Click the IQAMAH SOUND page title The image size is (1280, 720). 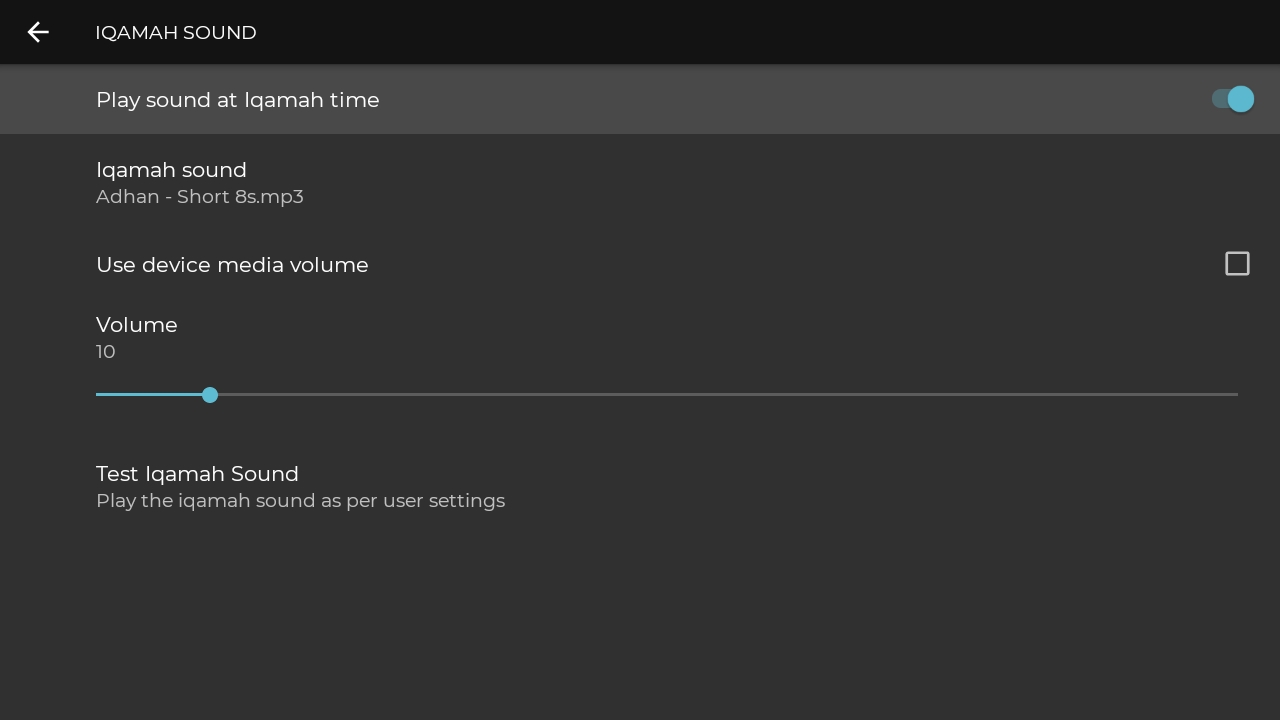coord(176,33)
